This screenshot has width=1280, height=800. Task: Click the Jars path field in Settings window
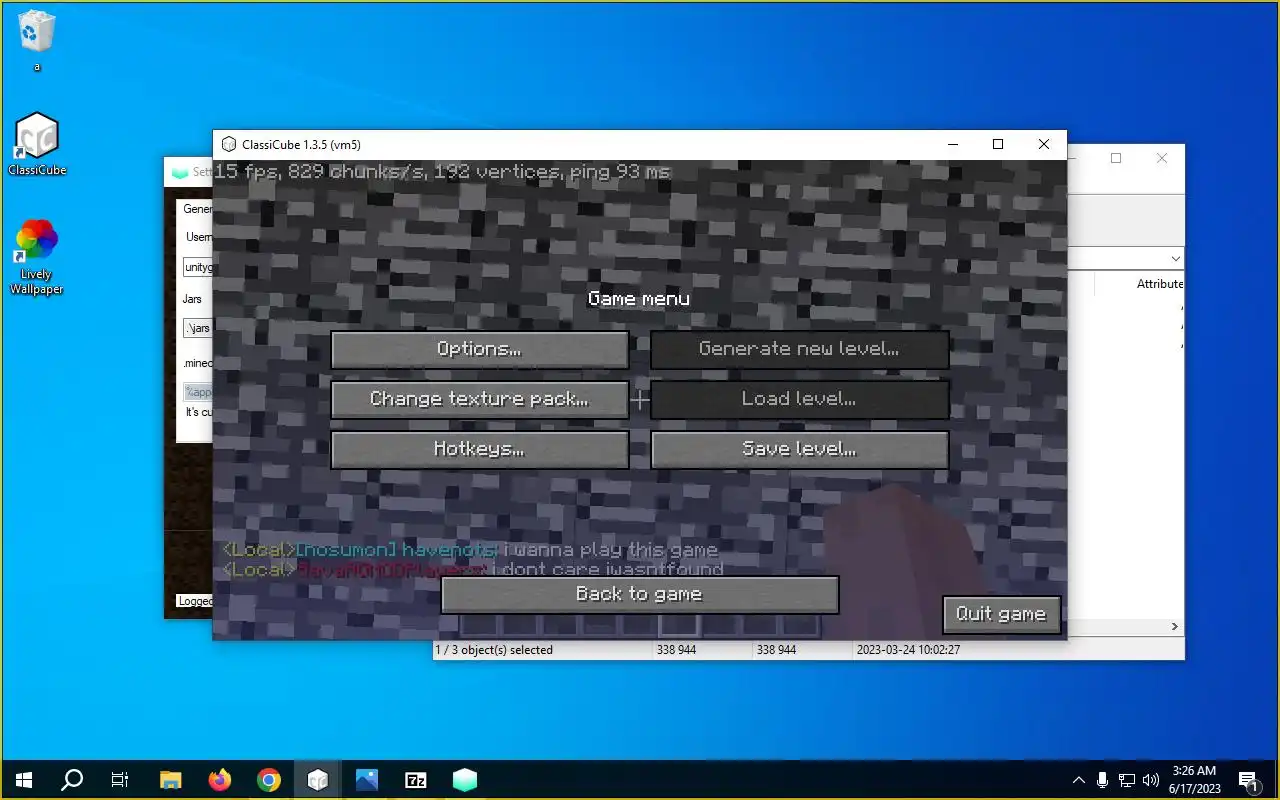click(197, 328)
